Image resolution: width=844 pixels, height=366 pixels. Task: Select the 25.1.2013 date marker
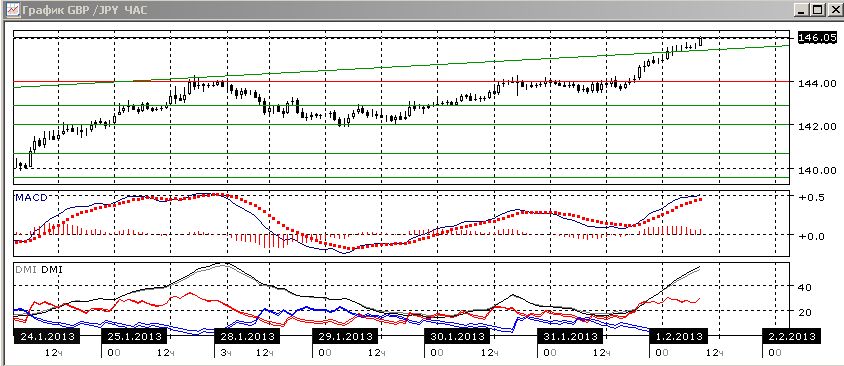135,336
